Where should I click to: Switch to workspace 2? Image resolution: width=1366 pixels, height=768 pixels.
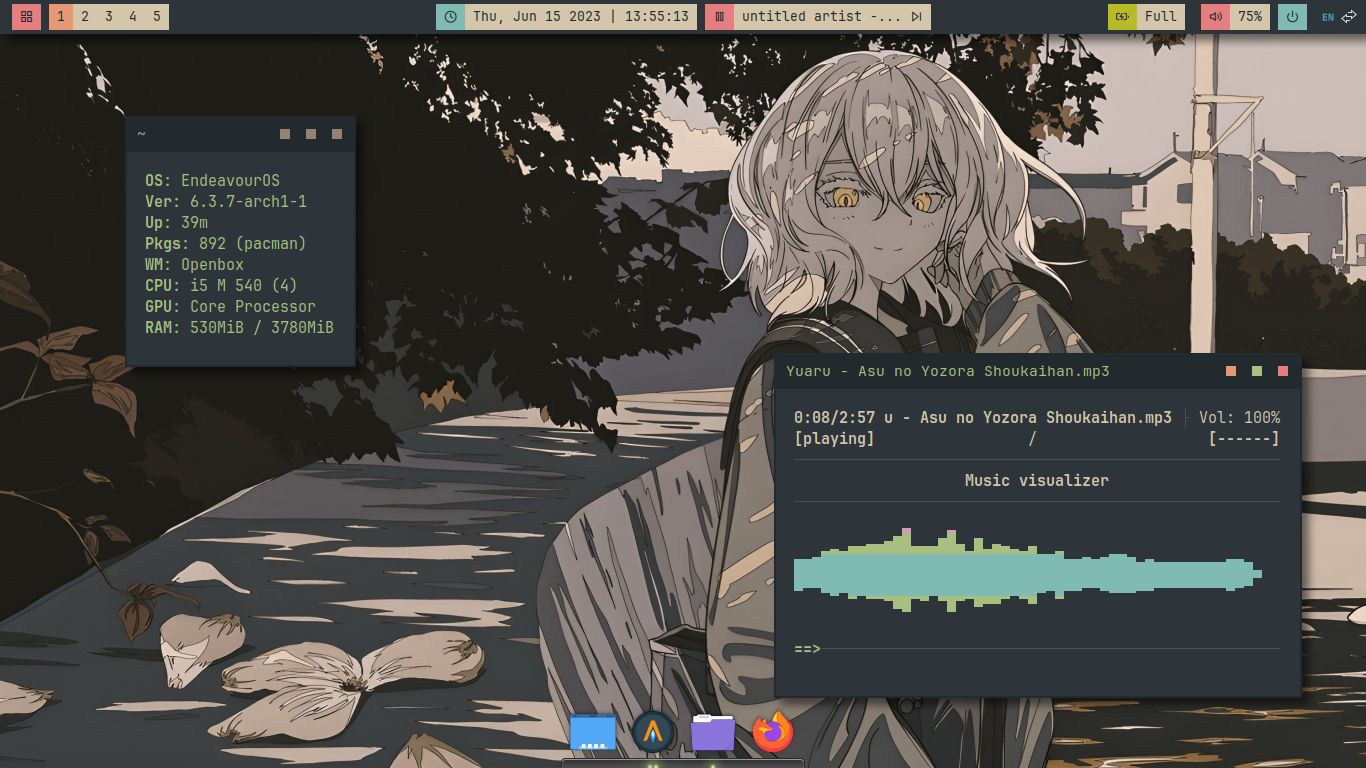[x=85, y=17]
